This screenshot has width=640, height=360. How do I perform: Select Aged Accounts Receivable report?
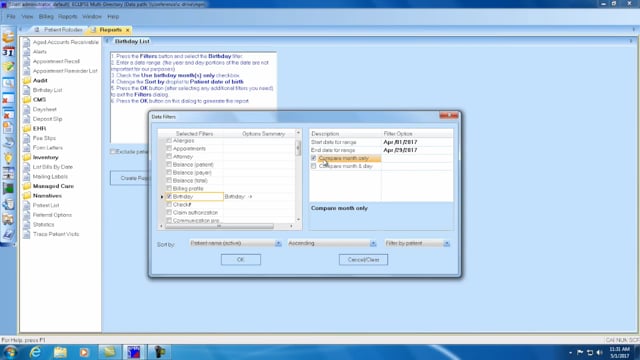pyautogui.click(x=65, y=42)
